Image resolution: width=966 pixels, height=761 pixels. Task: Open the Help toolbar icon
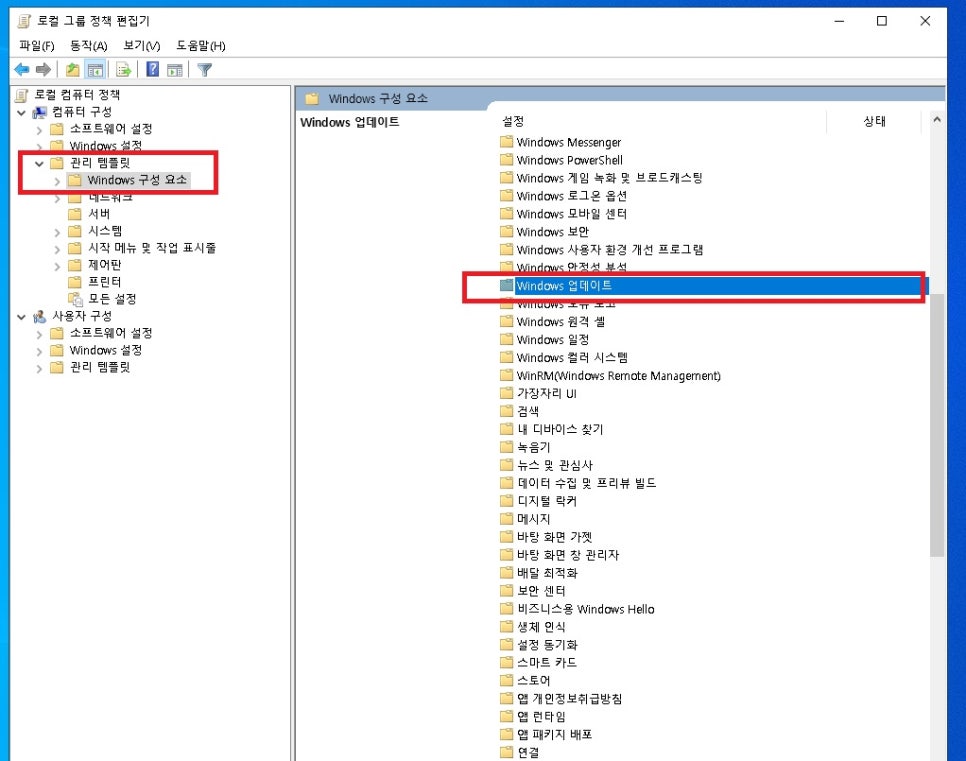(152, 70)
